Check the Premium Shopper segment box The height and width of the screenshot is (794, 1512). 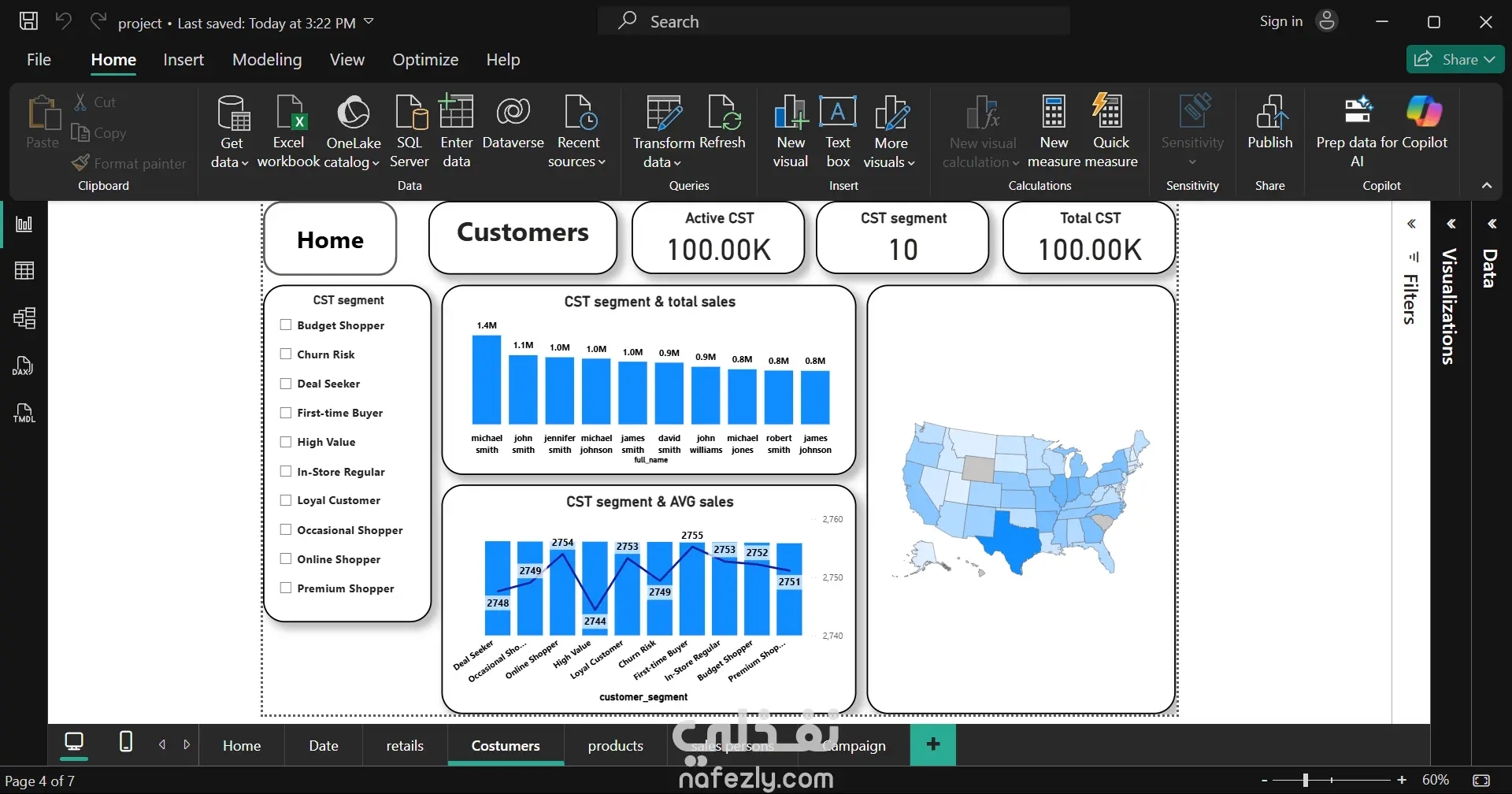286,588
